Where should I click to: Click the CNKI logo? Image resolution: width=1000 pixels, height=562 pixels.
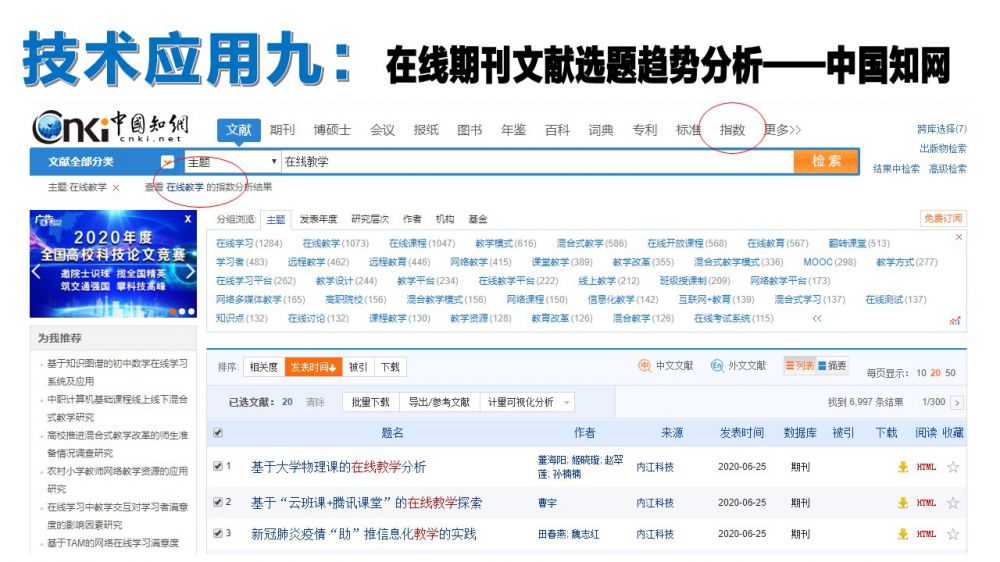(x=110, y=128)
